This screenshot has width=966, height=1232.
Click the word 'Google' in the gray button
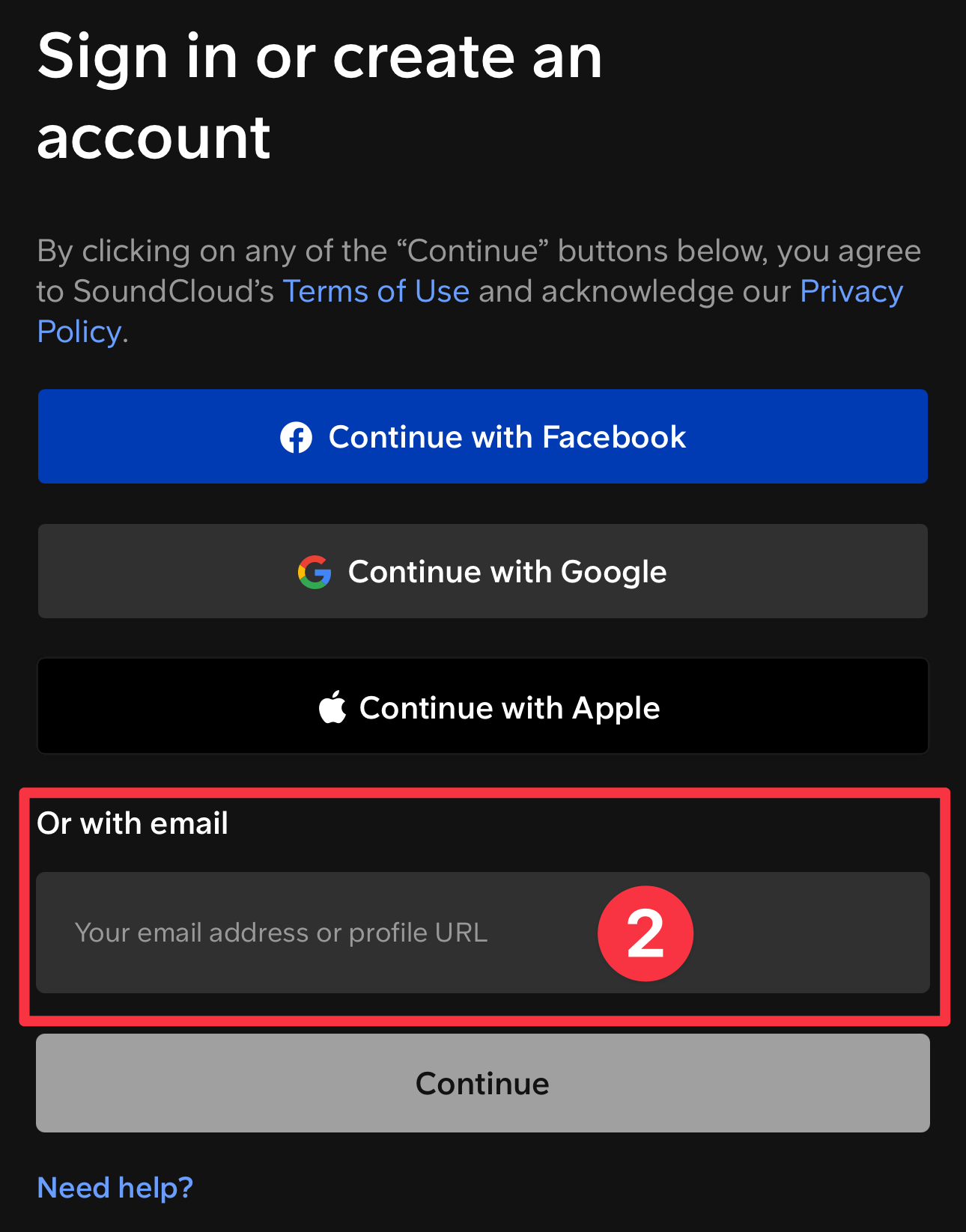tap(613, 573)
